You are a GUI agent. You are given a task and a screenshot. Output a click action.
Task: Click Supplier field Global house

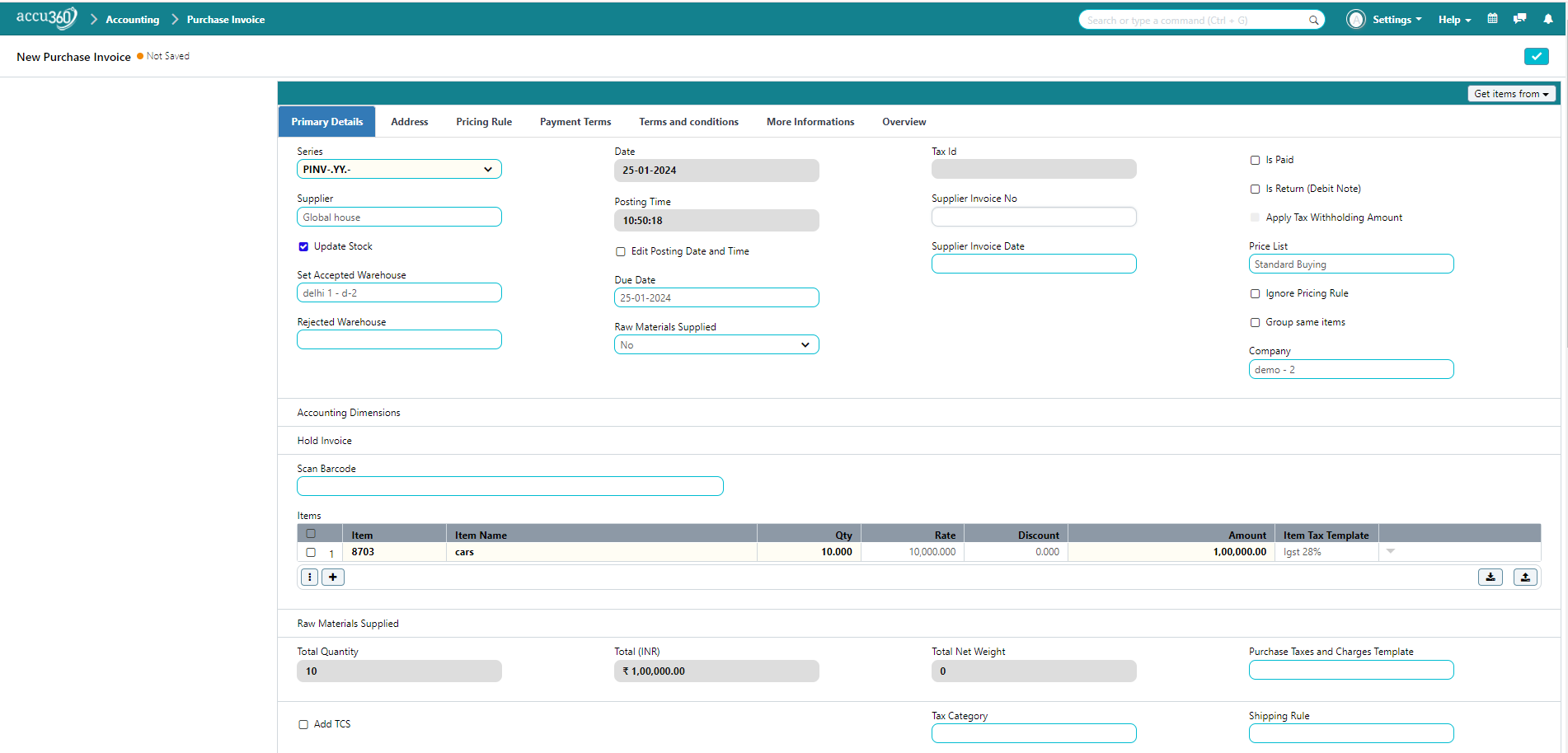399,217
